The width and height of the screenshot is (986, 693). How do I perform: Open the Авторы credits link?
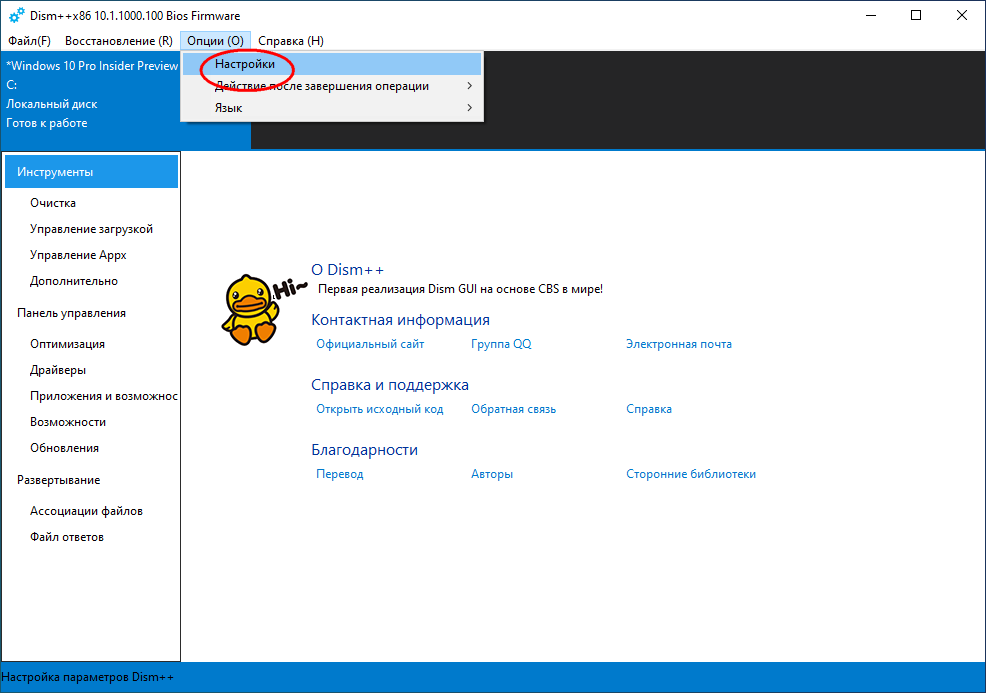click(492, 474)
